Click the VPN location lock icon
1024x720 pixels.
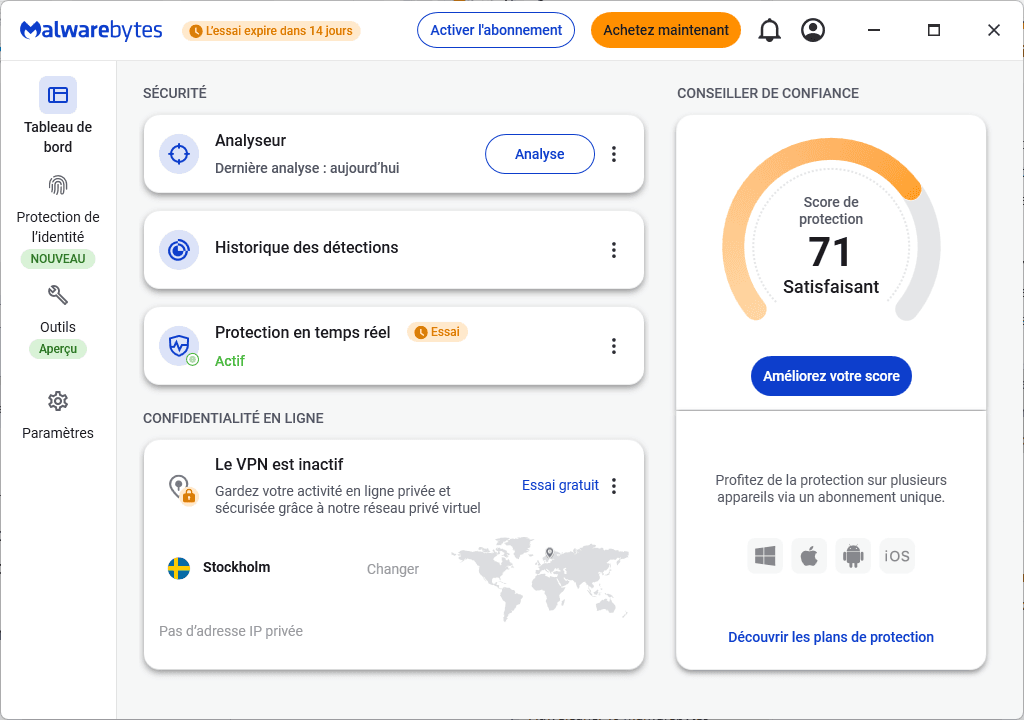pos(182,489)
